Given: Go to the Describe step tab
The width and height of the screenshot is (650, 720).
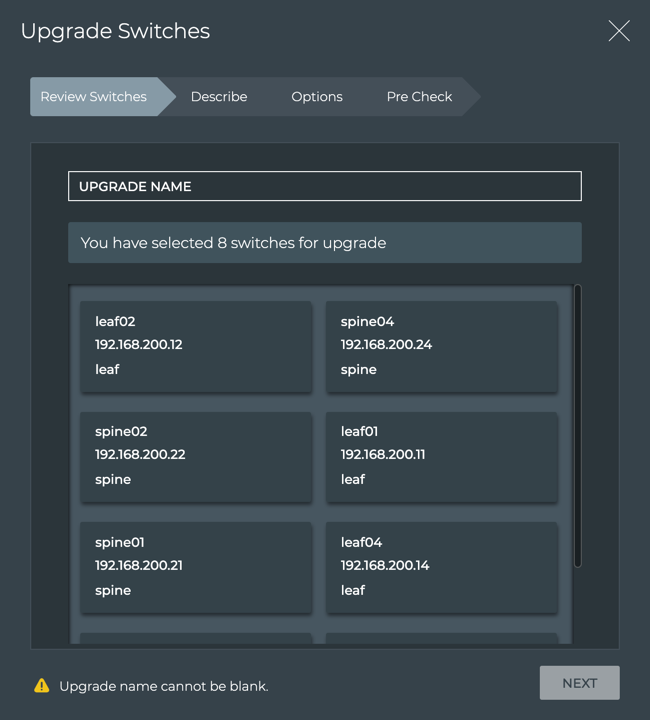Looking at the screenshot, I should pyautogui.click(x=219, y=97).
